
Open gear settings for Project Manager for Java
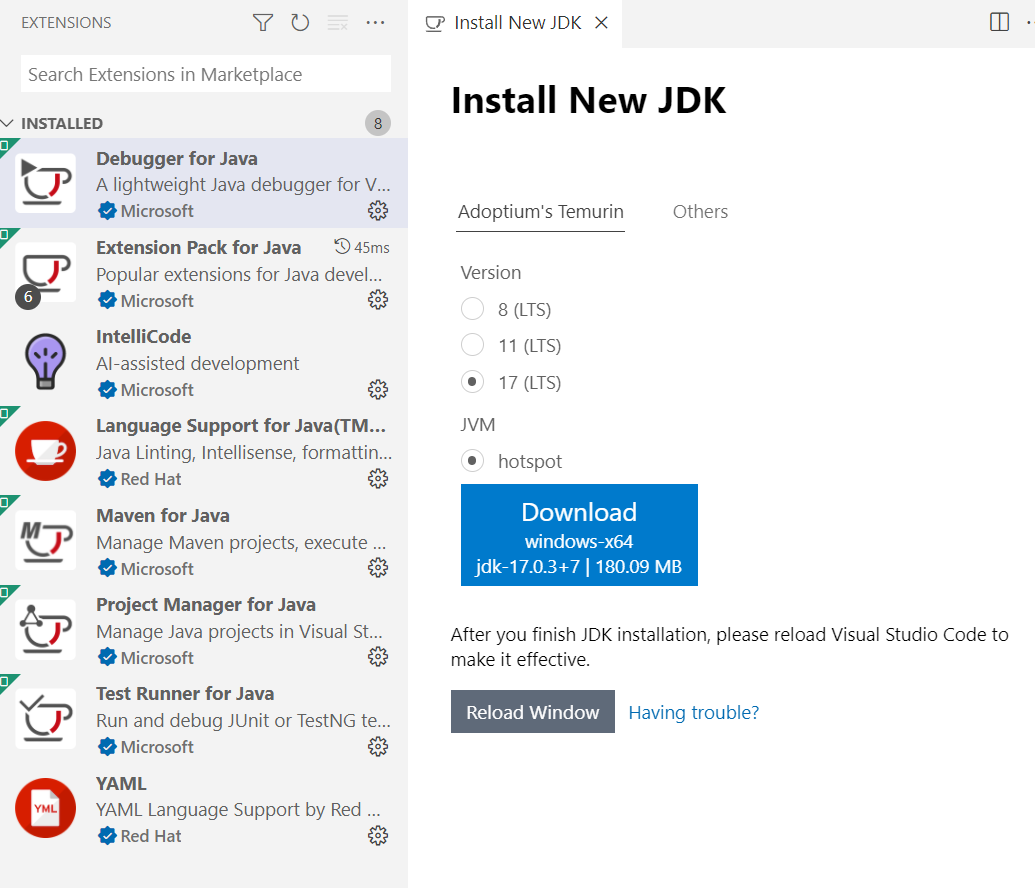[378, 657]
